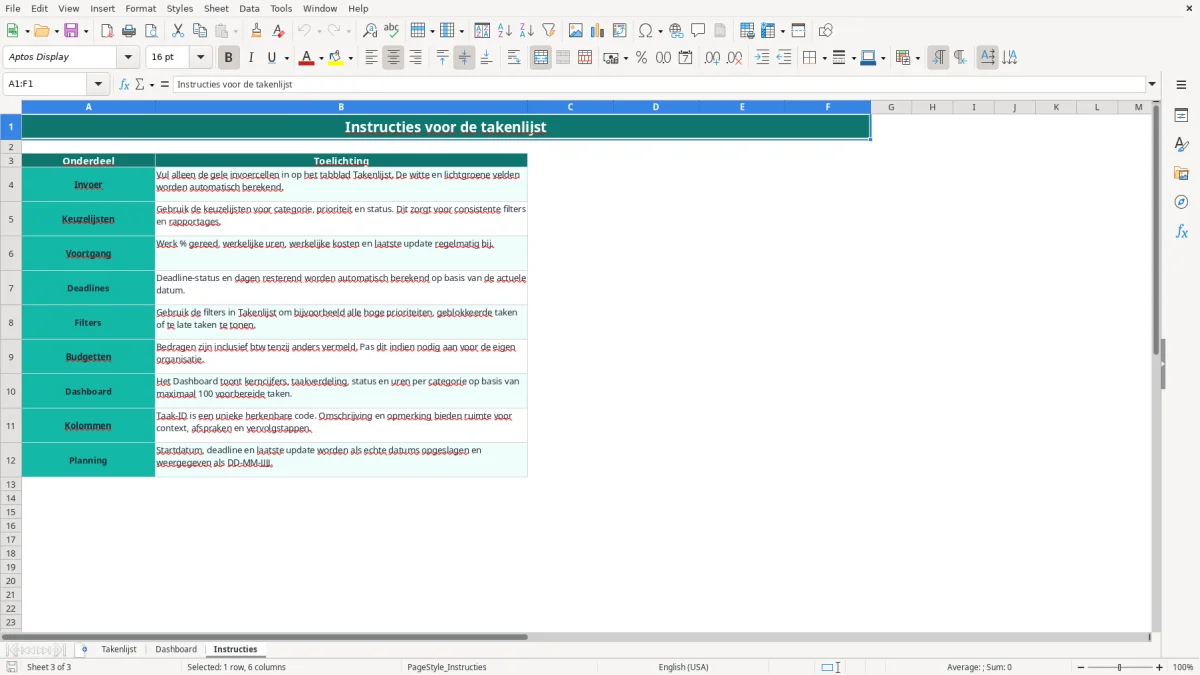Click the Cut scissors icon
This screenshot has width=1200, height=675.
point(178,30)
